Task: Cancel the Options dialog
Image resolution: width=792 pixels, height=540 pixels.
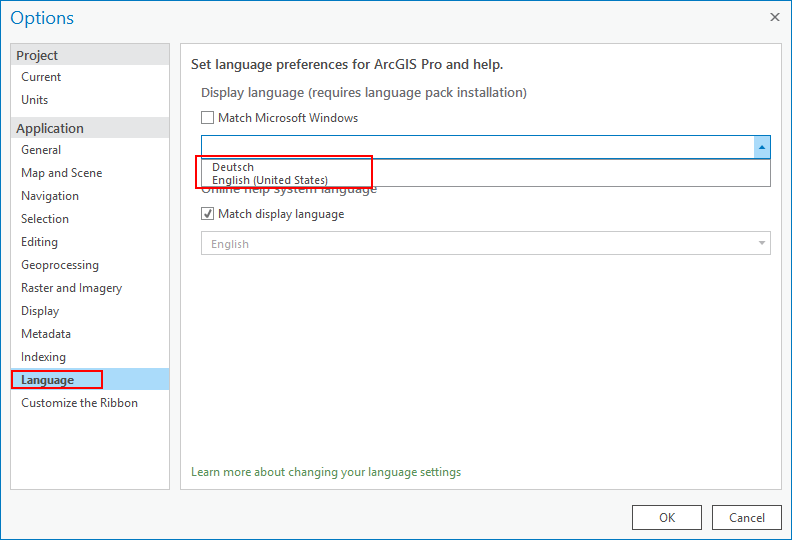Action: coord(747,517)
